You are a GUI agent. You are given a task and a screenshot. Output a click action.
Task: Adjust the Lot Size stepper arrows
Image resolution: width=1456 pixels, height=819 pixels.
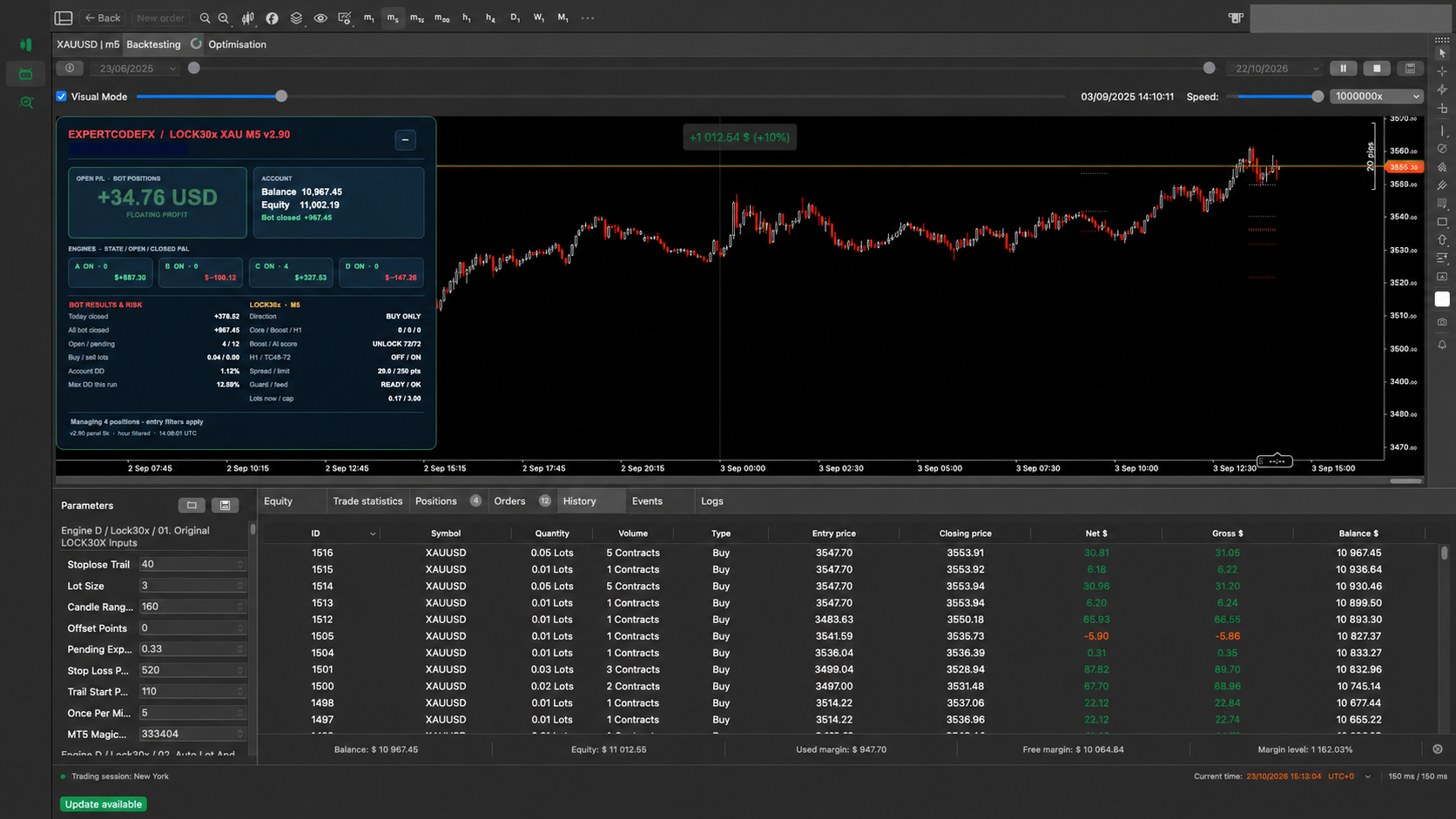[240, 586]
